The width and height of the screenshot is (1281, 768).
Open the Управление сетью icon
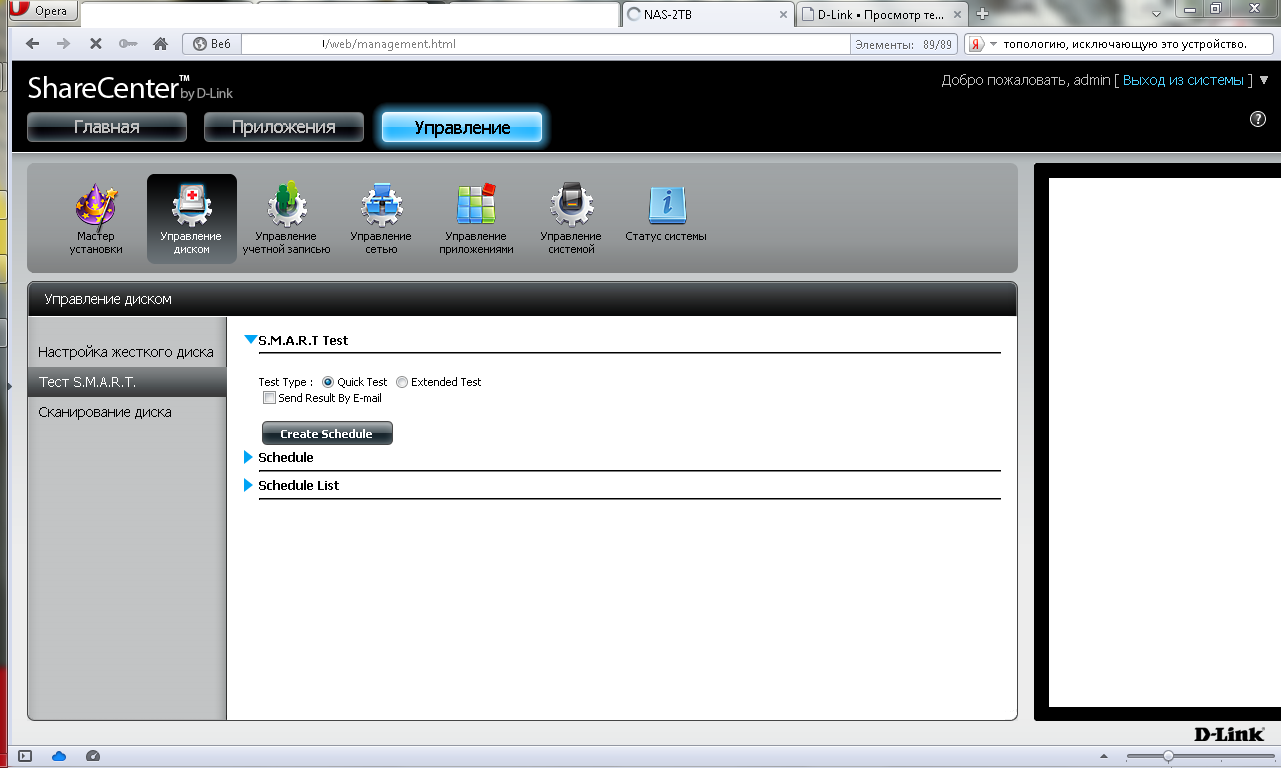(x=381, y=219)
